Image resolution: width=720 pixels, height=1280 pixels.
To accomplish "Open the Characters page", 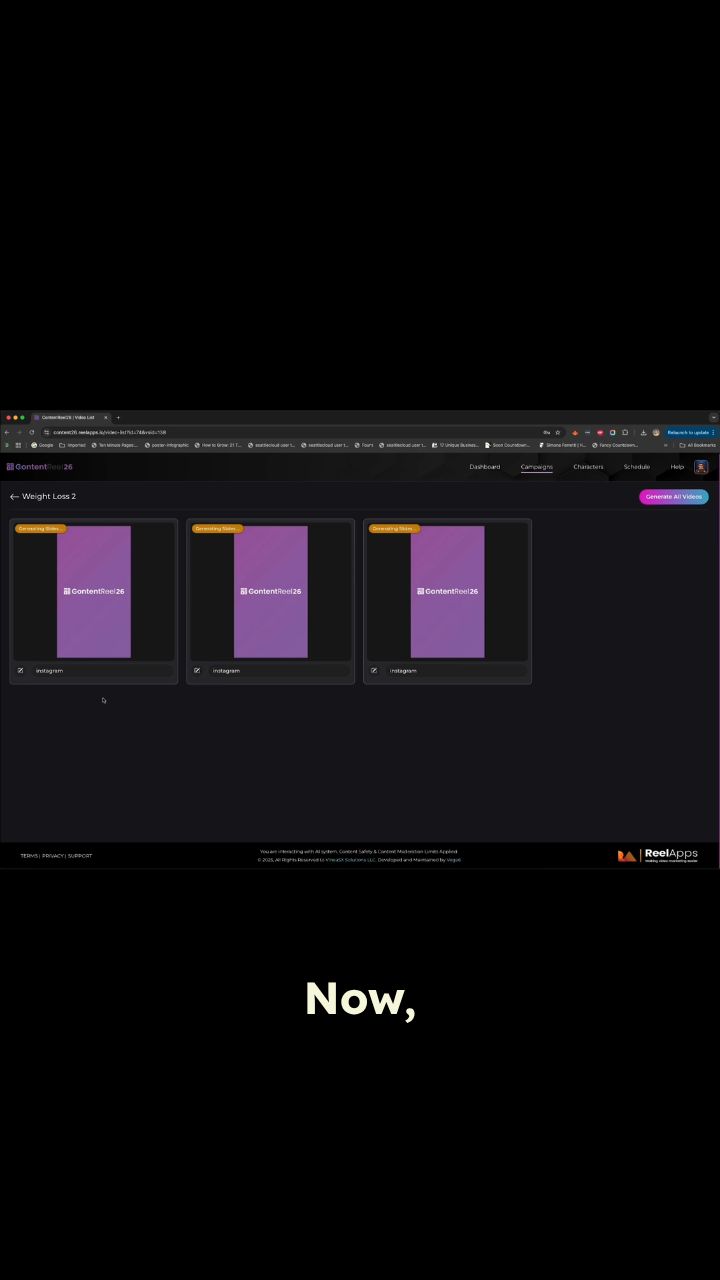I will pos(588,467).
